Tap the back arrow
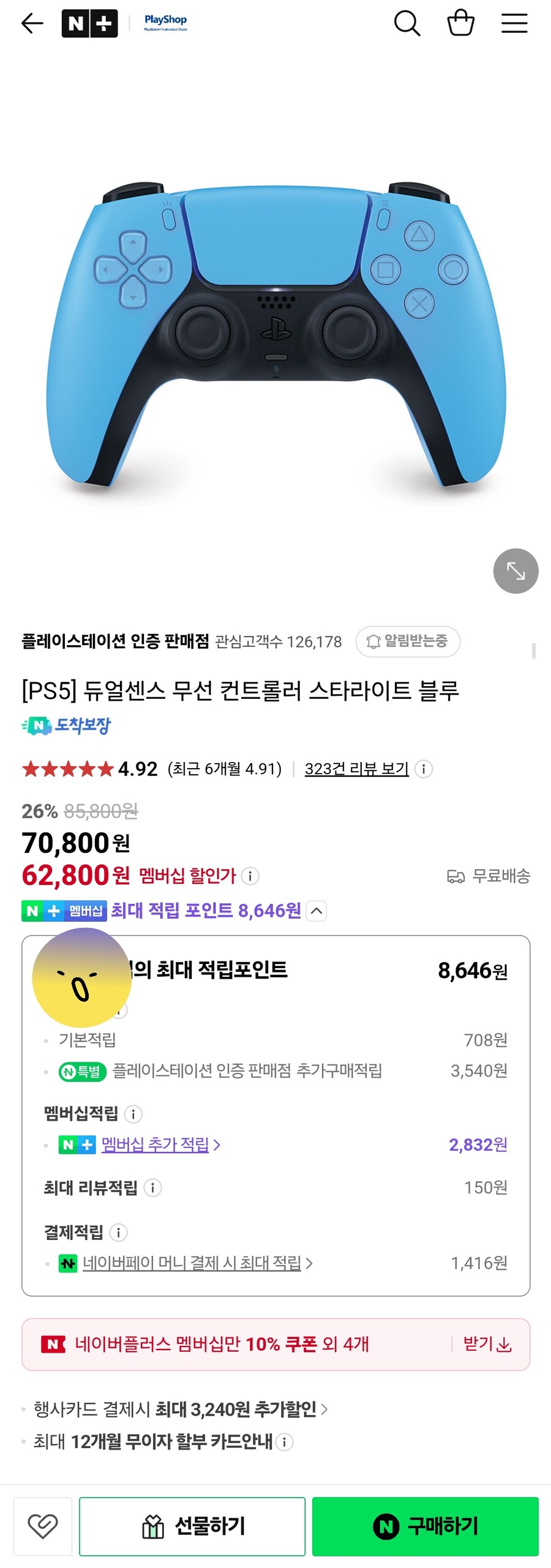Image resolution: width=551 pixels, height=1568 pixels. [x=32, y=23]
